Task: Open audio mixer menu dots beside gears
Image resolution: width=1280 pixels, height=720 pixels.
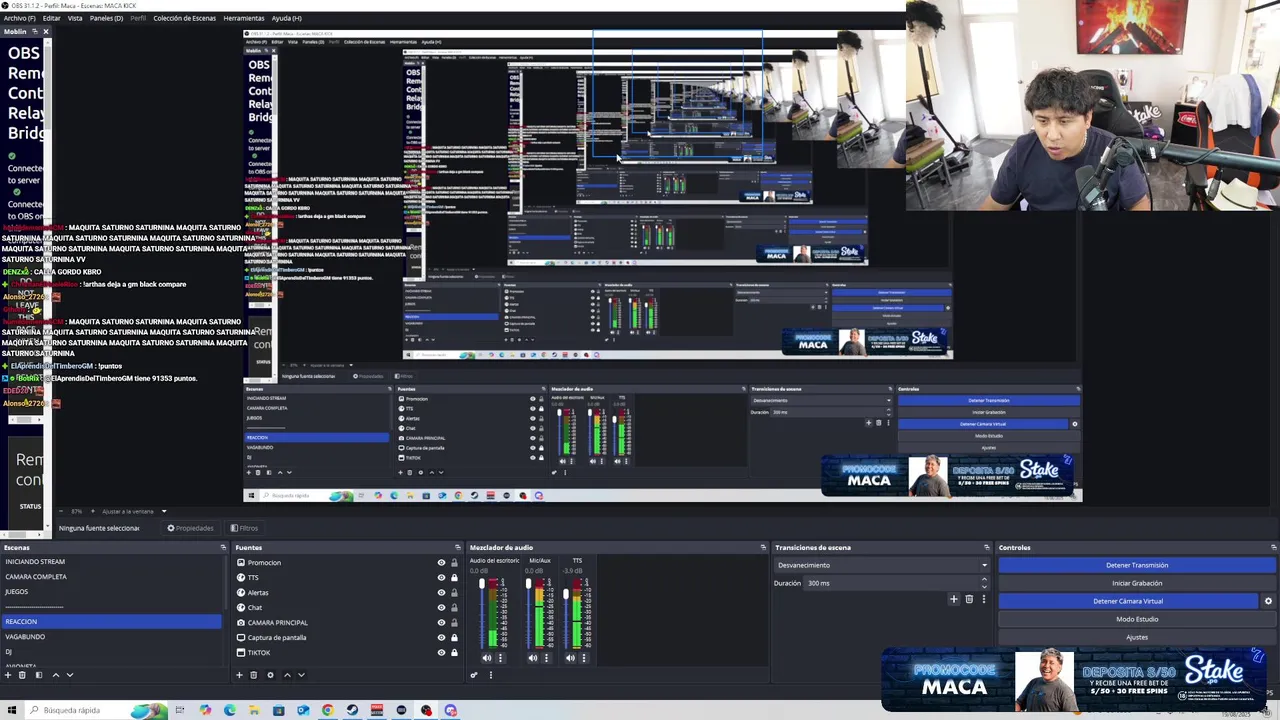Action: click(490, 675)
